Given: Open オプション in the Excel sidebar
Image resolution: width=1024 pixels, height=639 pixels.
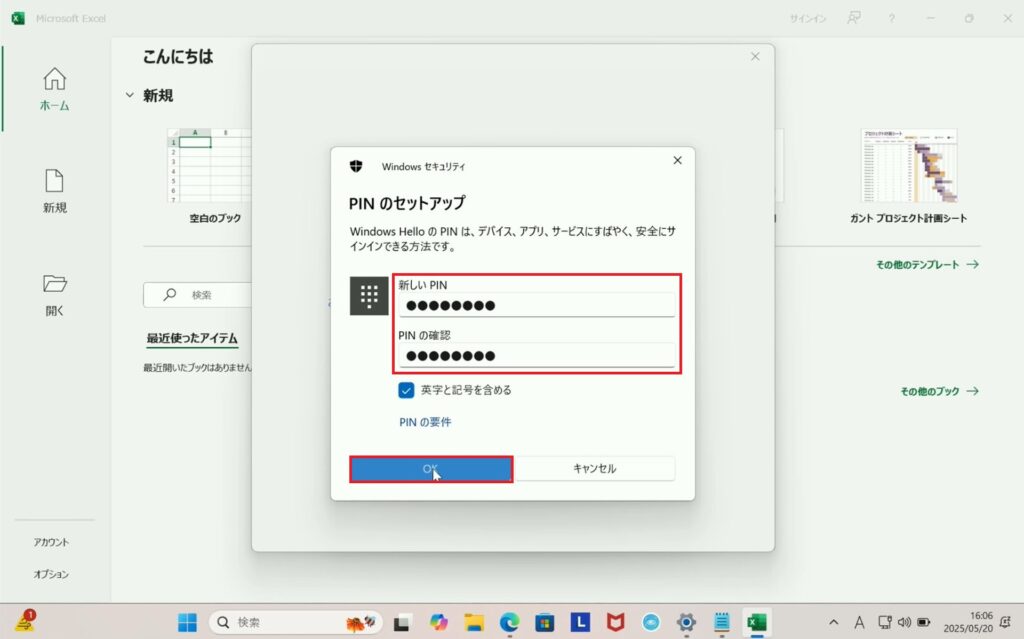Looking at the screenshot, I should (x=51, y=574).
